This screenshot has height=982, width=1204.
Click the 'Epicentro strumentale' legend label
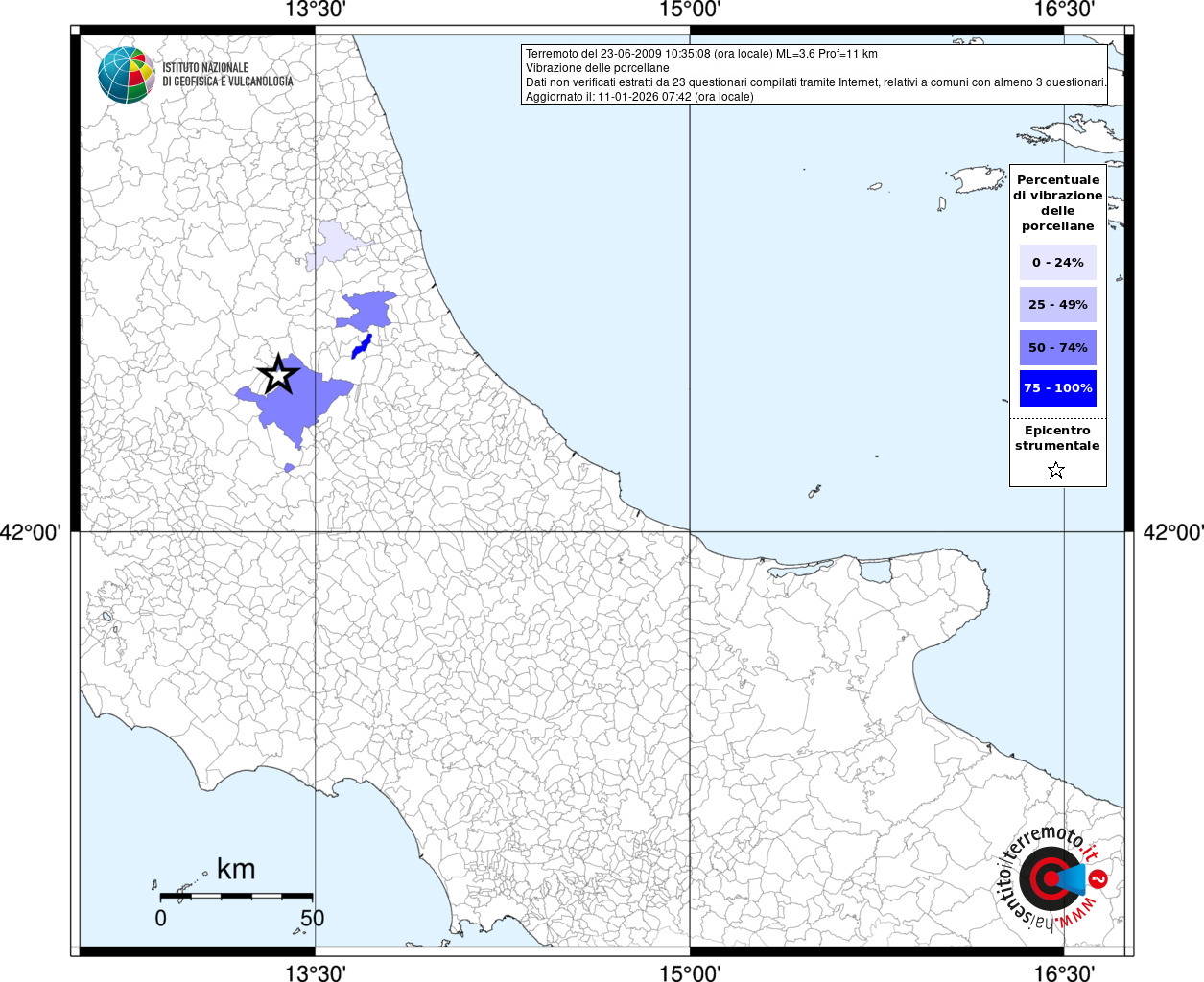(1057, 438)
